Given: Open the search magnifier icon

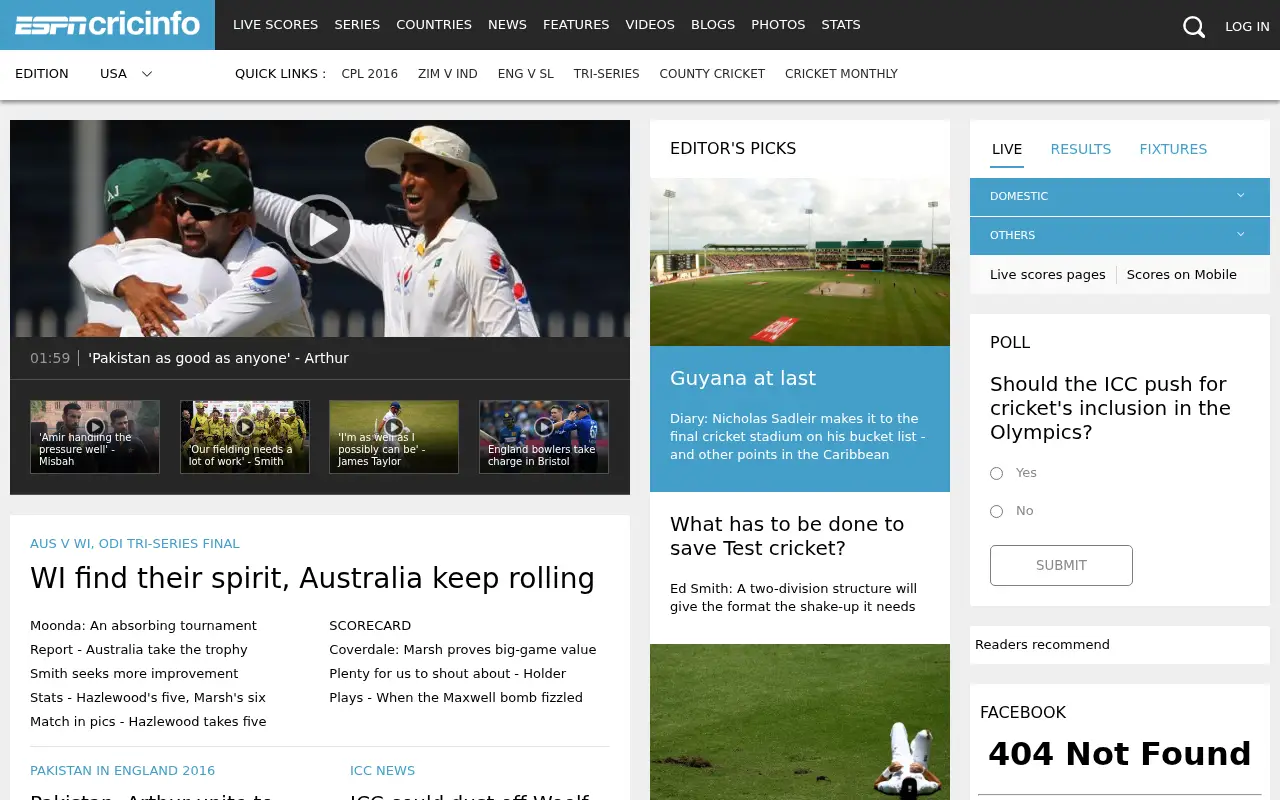Looking at the screenshot, I should click(x=1194, y=26).
